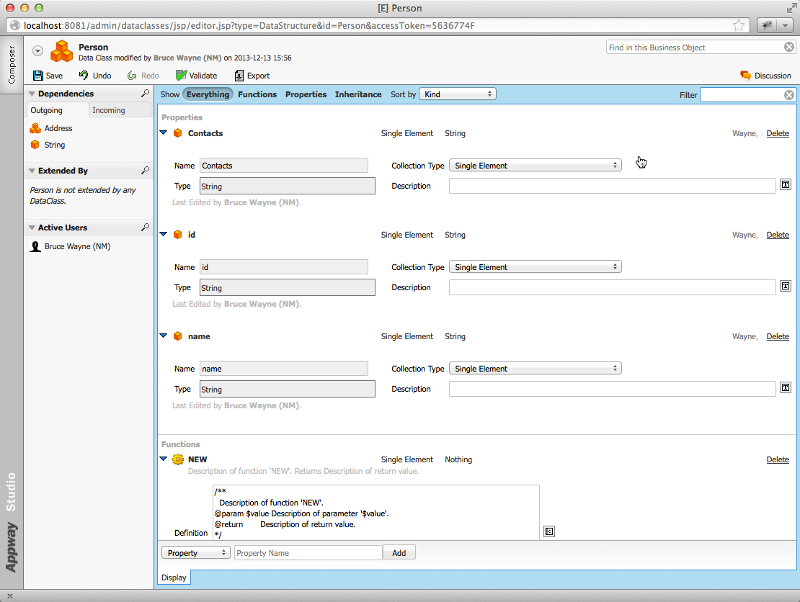
Task: Clear the Filter field with X icon
Action: [789, 95]
